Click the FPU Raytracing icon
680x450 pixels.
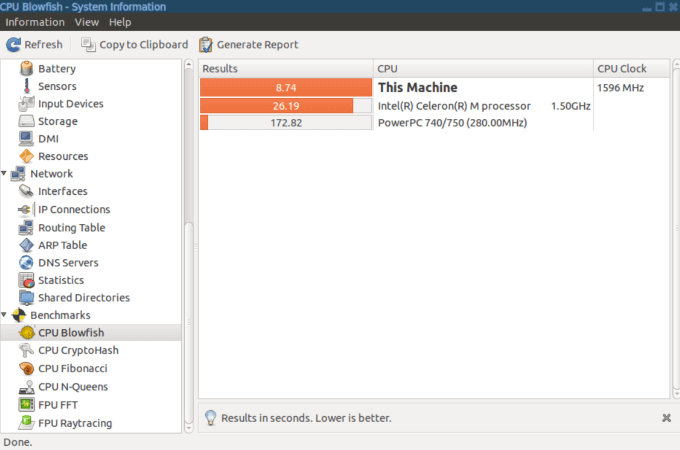(26, 423)
